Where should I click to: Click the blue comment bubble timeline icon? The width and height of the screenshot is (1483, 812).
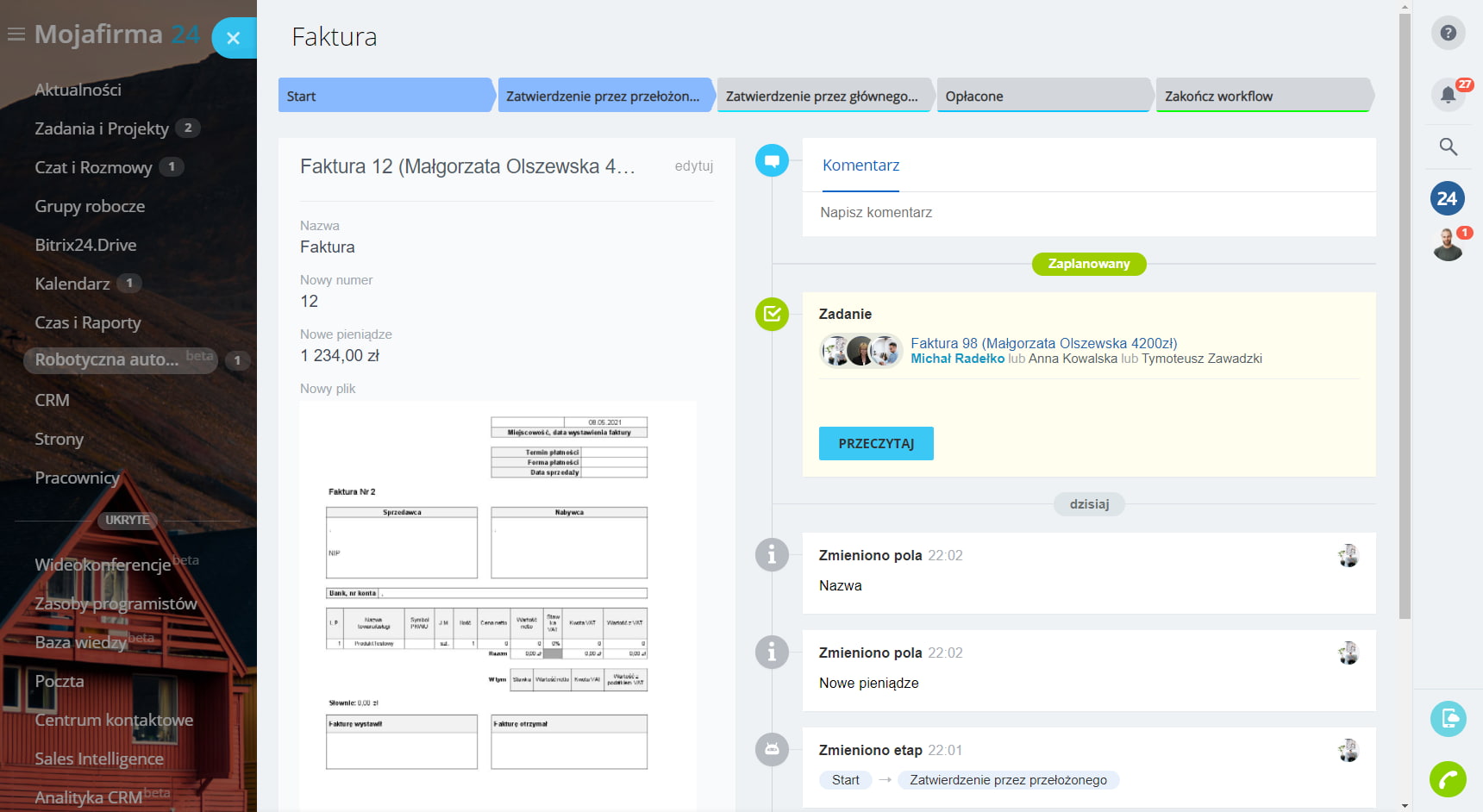(772, 161)
